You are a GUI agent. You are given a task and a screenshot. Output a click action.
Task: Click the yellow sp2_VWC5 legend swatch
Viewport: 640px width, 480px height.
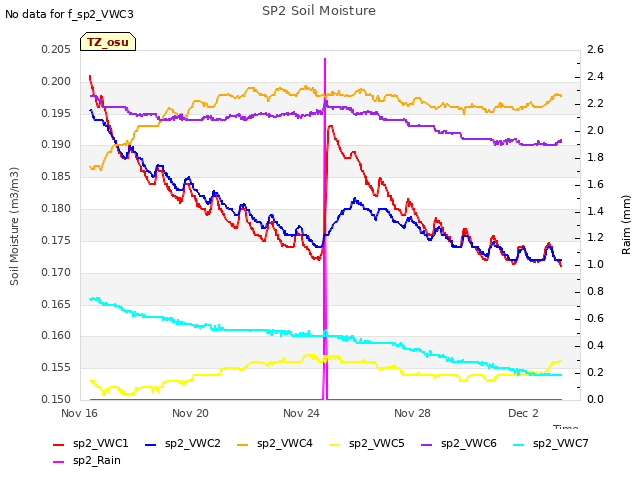click(x=335, y=444)
